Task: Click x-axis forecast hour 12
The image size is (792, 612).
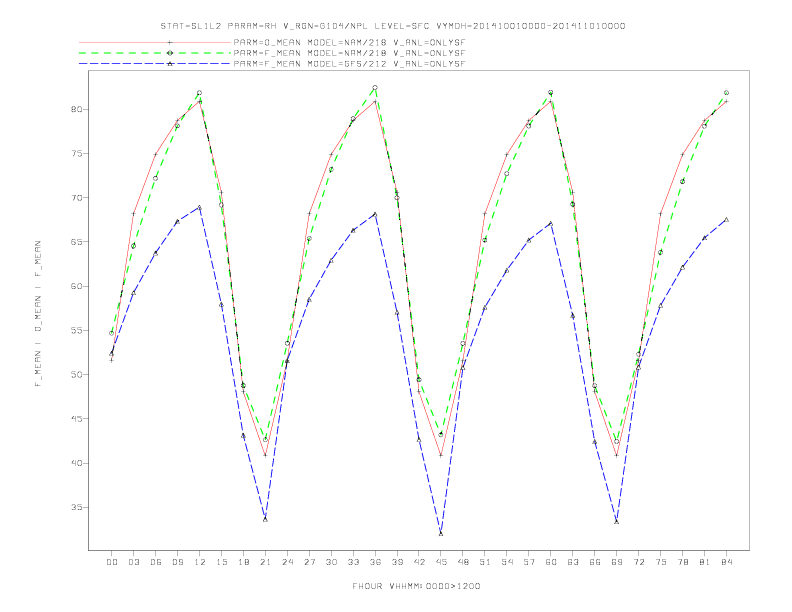Action: tap(200, 562)
